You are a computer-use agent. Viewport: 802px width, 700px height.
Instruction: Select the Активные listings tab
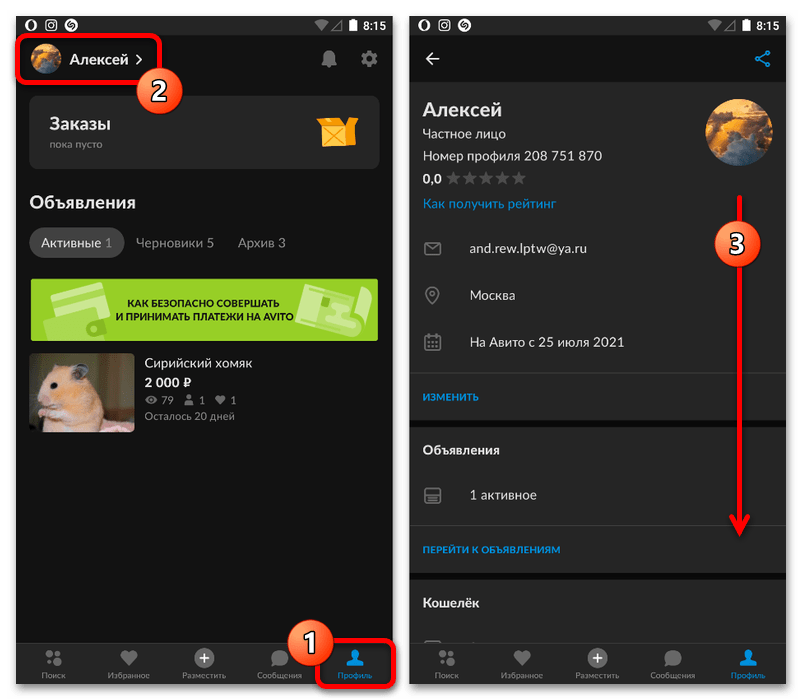click(77, 243)
